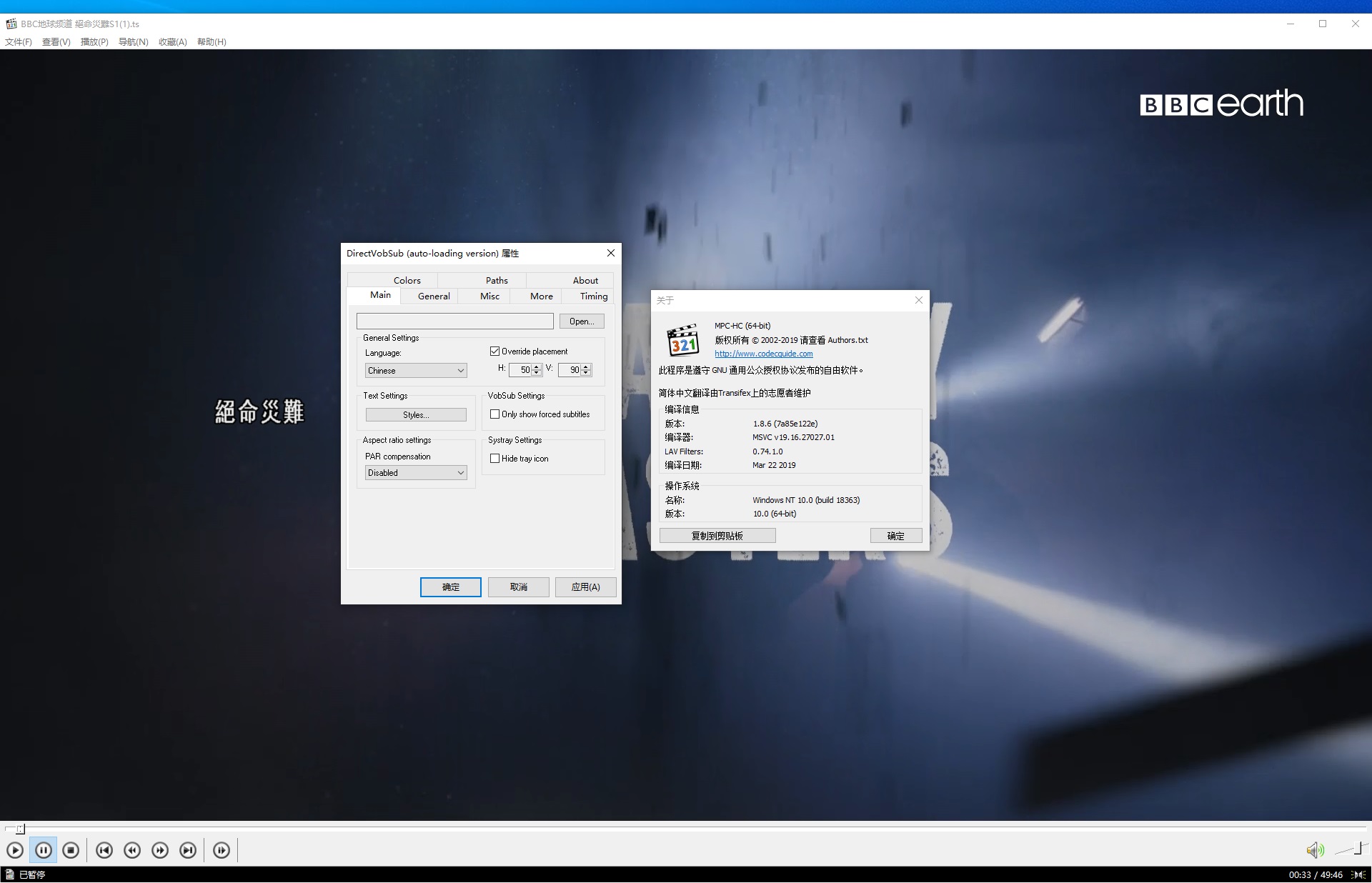Click the audio status icon in status bar
The height and width of the screenshot is (883, 1372).
point(1358,874)
